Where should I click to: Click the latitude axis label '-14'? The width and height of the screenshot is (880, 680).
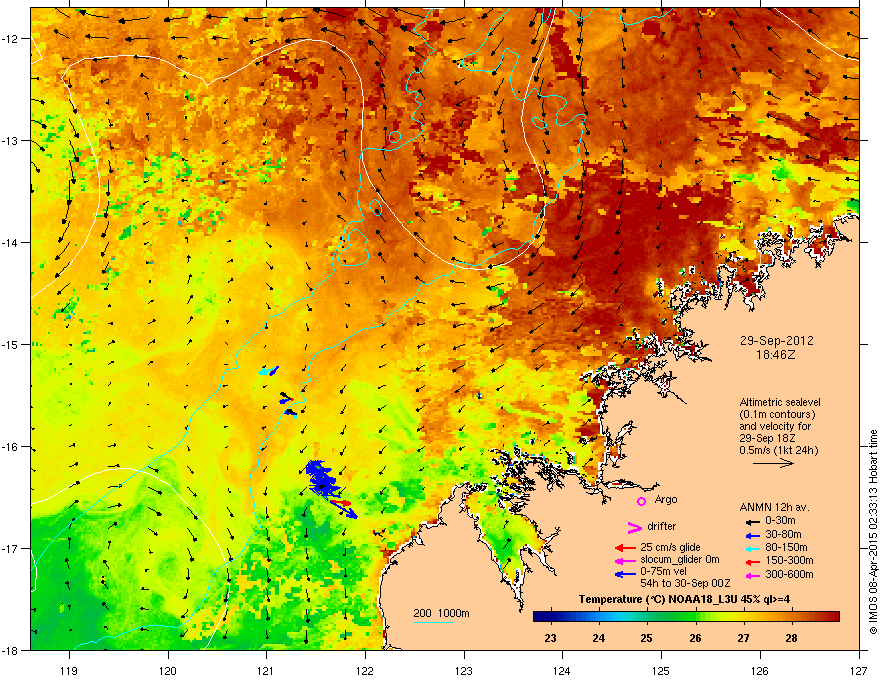pyautogui.click(x=10, y=243)
